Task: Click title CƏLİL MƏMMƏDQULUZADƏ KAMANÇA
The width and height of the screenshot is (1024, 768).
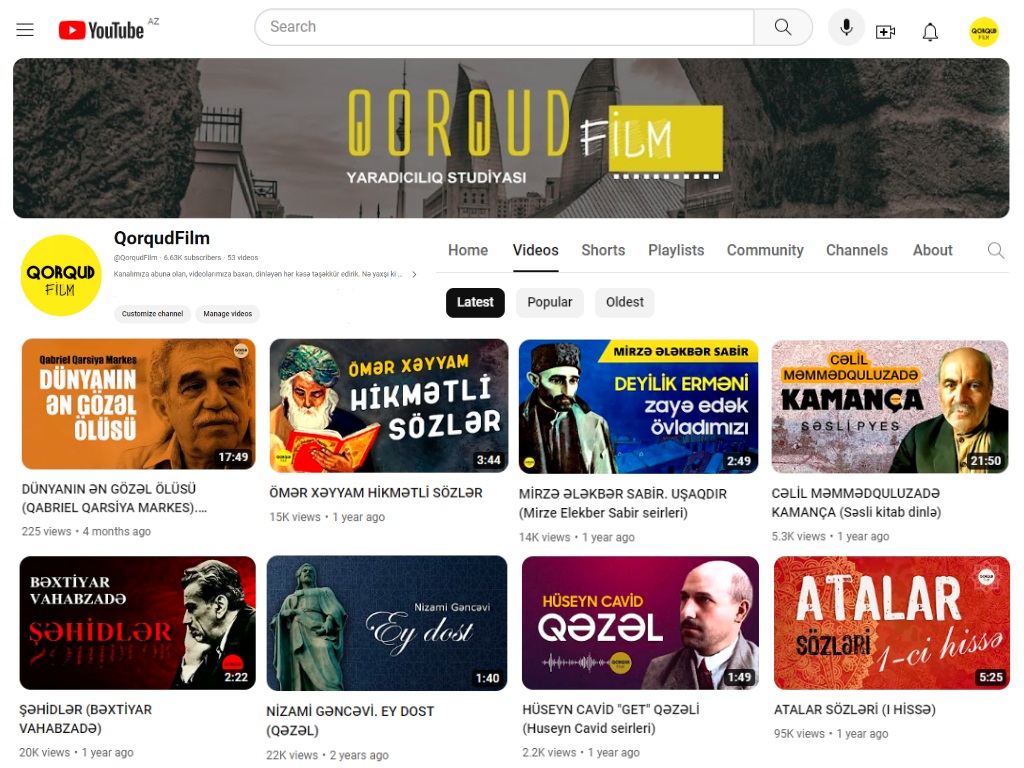Action: 856,502
